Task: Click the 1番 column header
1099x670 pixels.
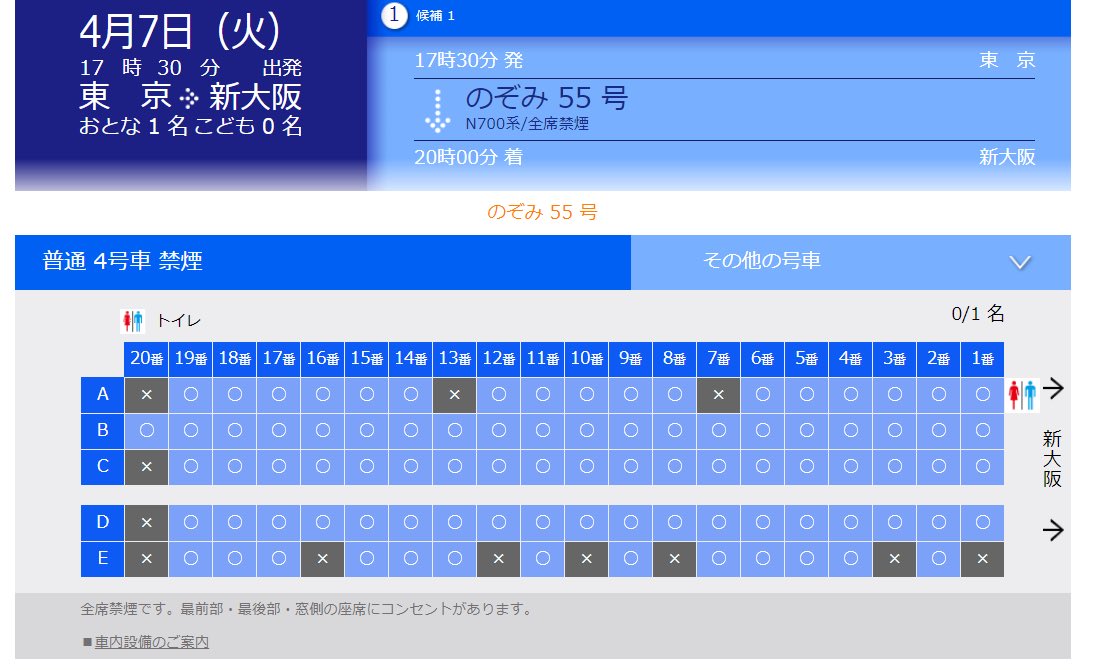Action: [983, 359]
